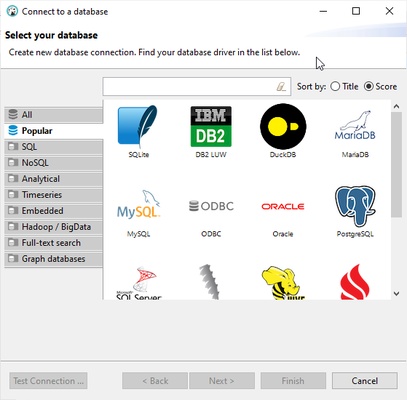Screen dimensions: 407x400
Task: Show Full-text search category
Action: pos(54,243)
